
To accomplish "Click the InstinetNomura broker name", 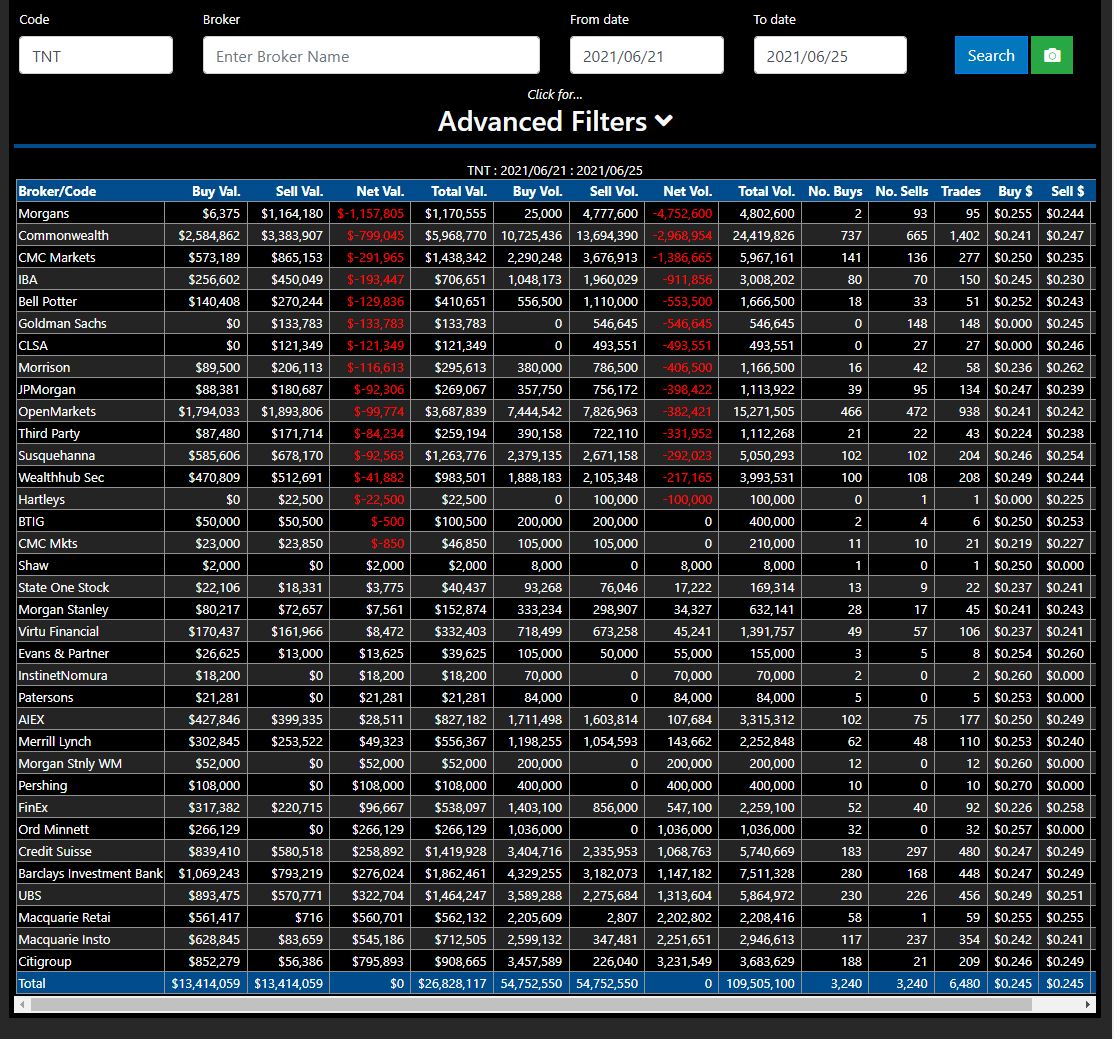I will click(x=63, y=676).
